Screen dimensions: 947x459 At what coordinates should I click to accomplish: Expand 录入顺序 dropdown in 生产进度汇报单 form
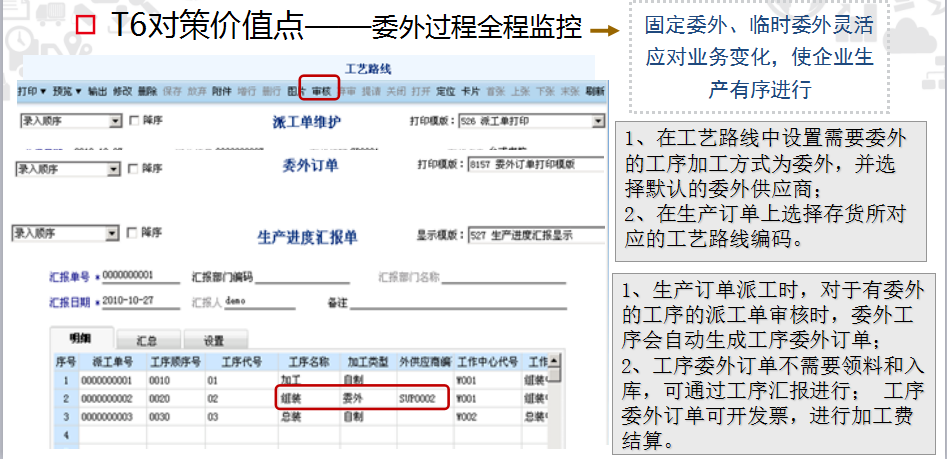coord(112,234)
